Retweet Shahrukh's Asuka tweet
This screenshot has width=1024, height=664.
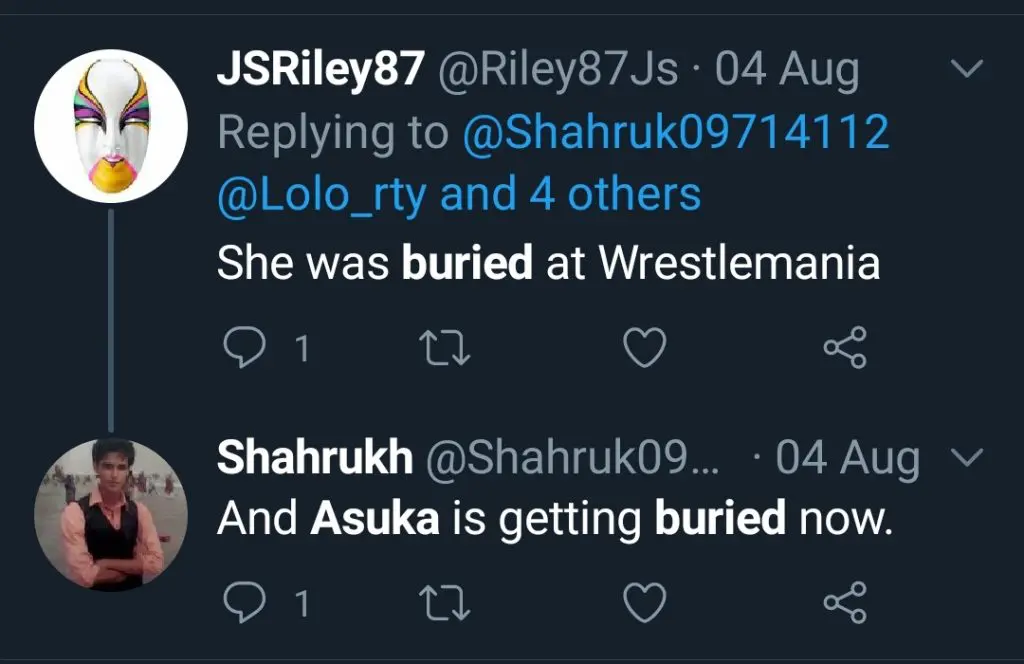pos(443,602)
